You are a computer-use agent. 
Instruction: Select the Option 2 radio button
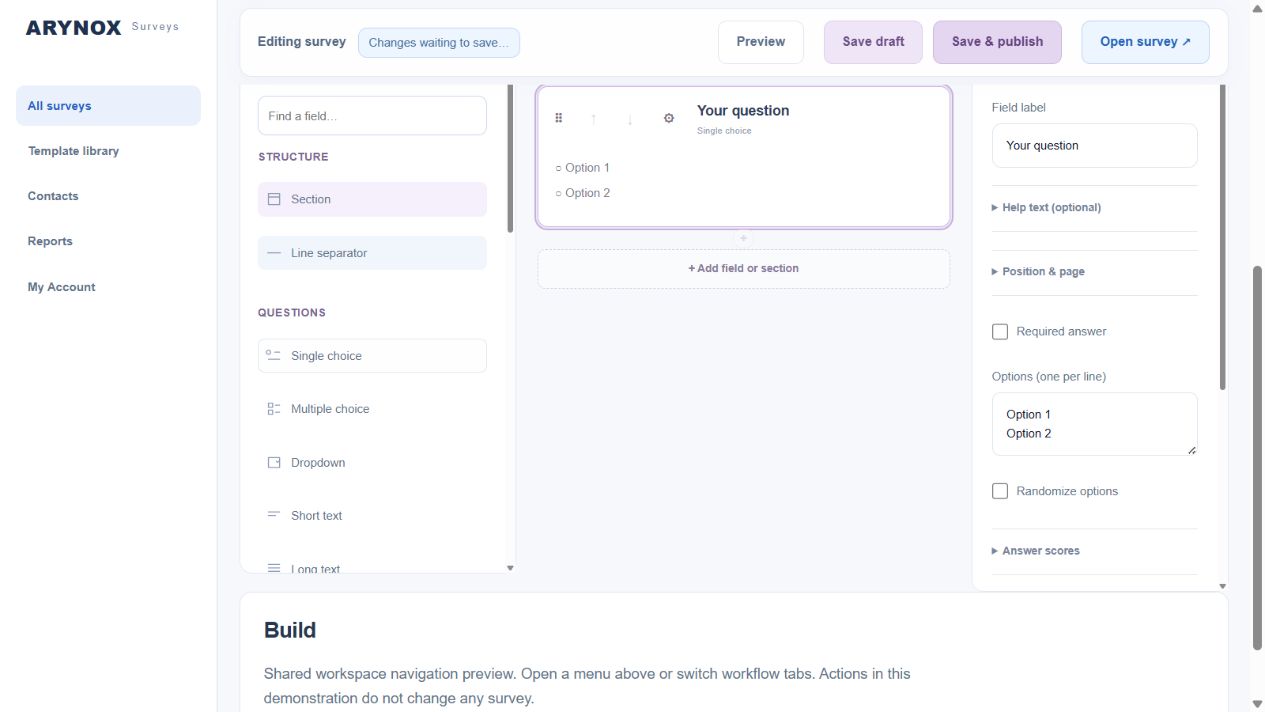point(559,193)
